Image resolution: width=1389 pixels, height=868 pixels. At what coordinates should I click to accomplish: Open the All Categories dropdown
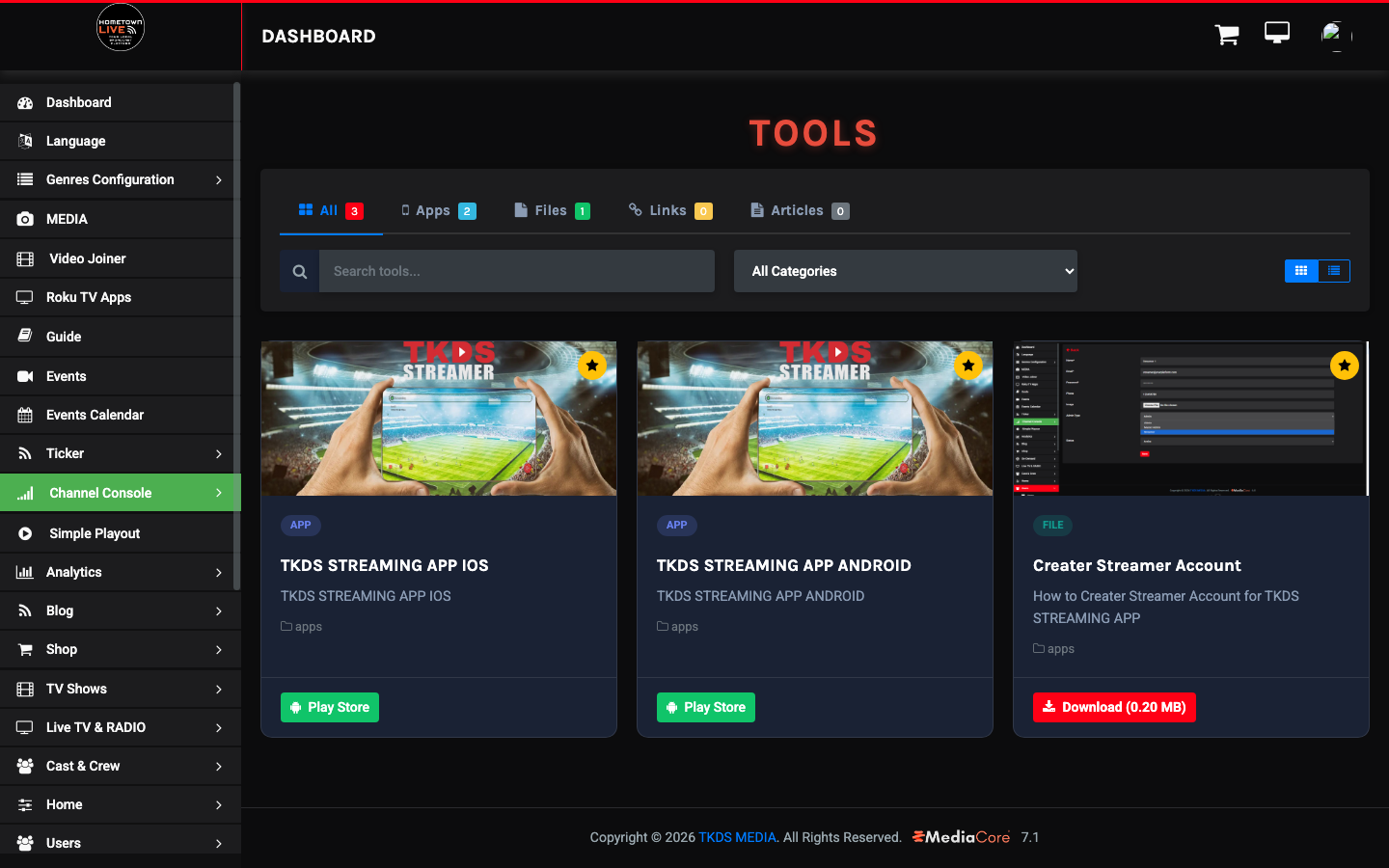click(x=906, y=271)
